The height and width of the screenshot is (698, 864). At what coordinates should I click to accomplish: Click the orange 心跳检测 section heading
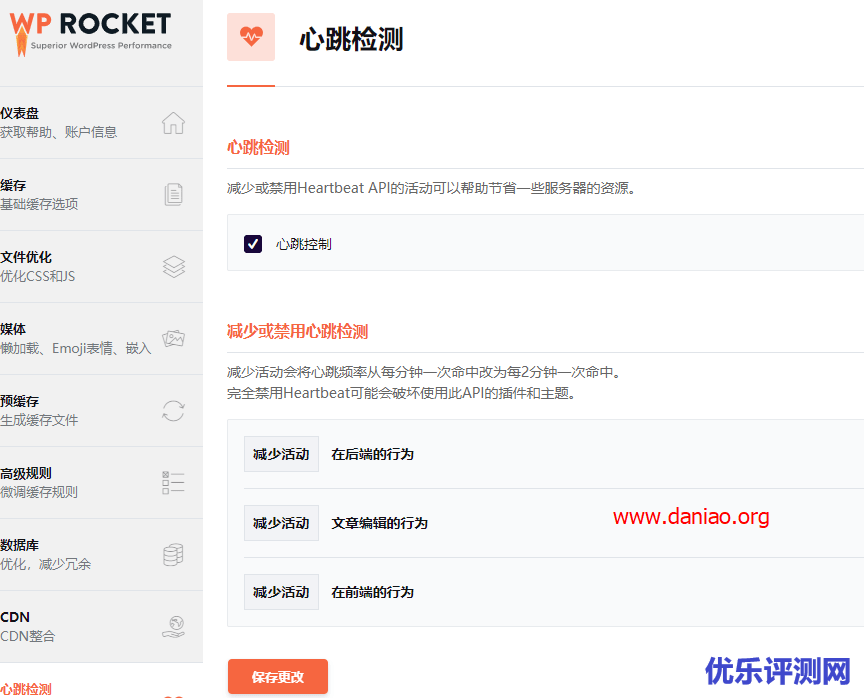coord(258,147)
